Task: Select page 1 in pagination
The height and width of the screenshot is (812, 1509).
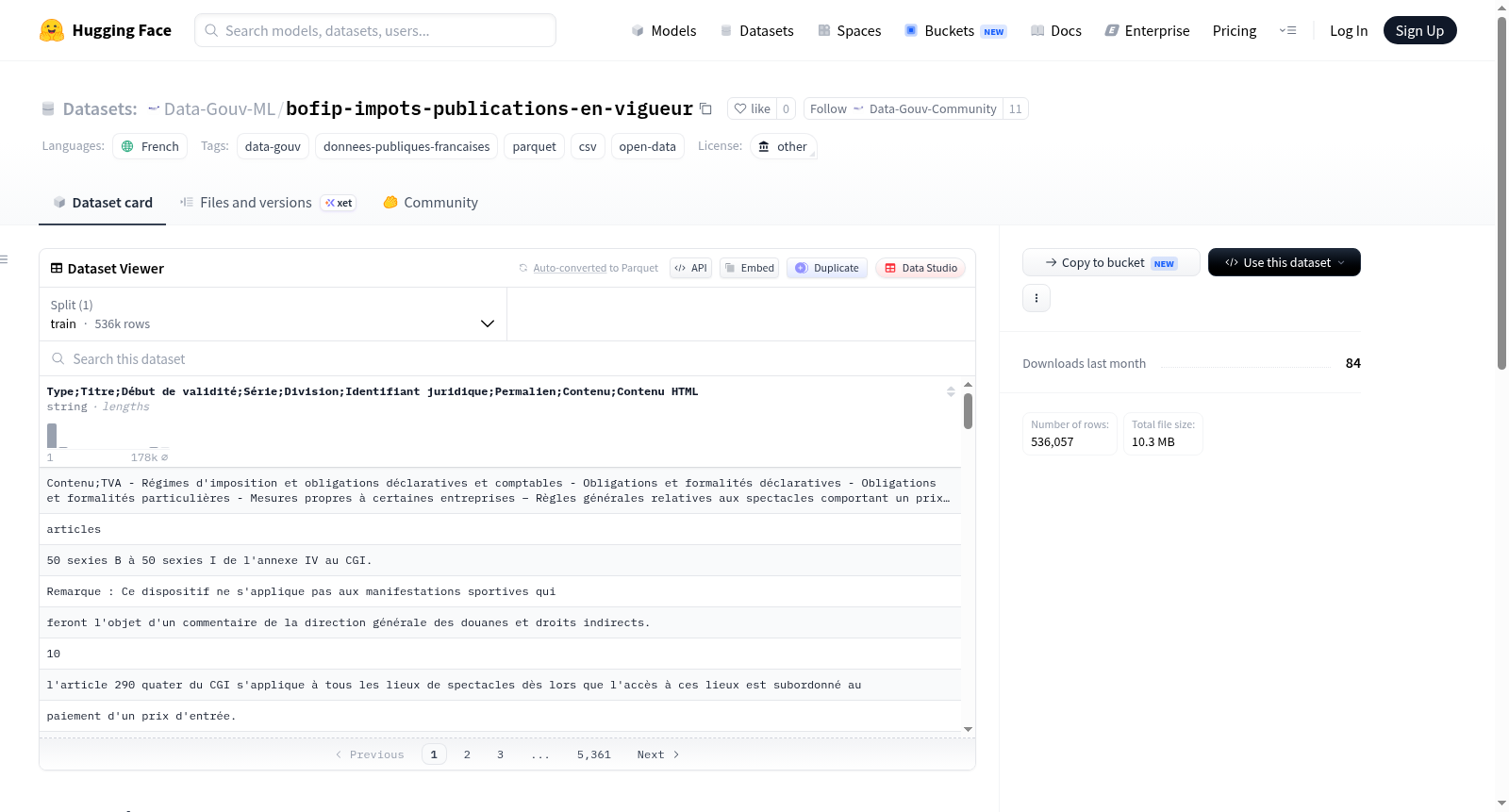Action: (434, 754)
